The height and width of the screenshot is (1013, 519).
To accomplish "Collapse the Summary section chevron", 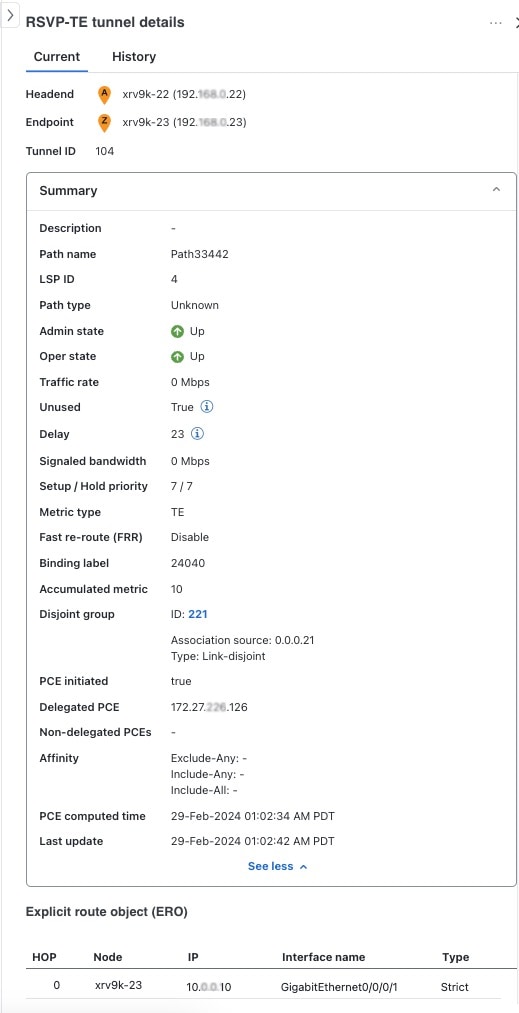I will (496, 190).
